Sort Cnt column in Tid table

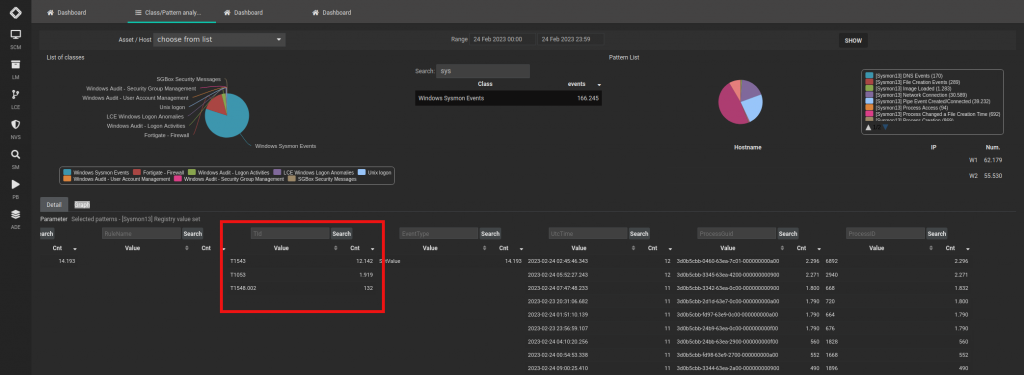coord(372,249)
